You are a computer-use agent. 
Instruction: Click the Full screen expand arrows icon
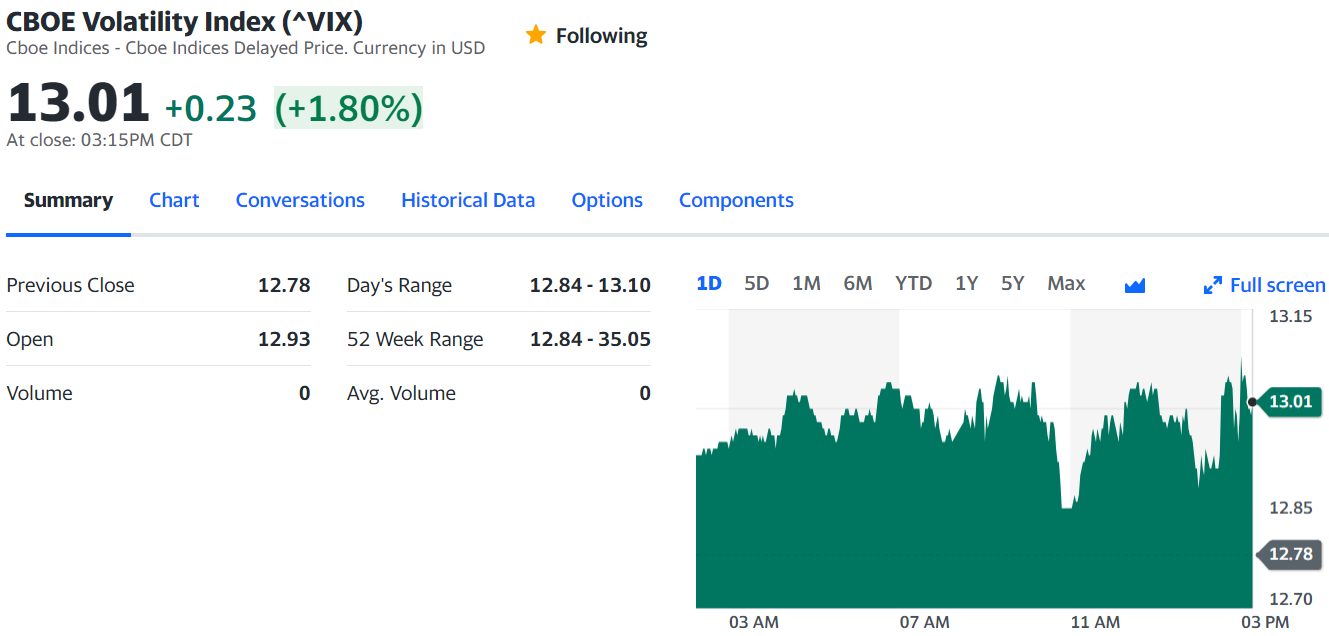1213,286
